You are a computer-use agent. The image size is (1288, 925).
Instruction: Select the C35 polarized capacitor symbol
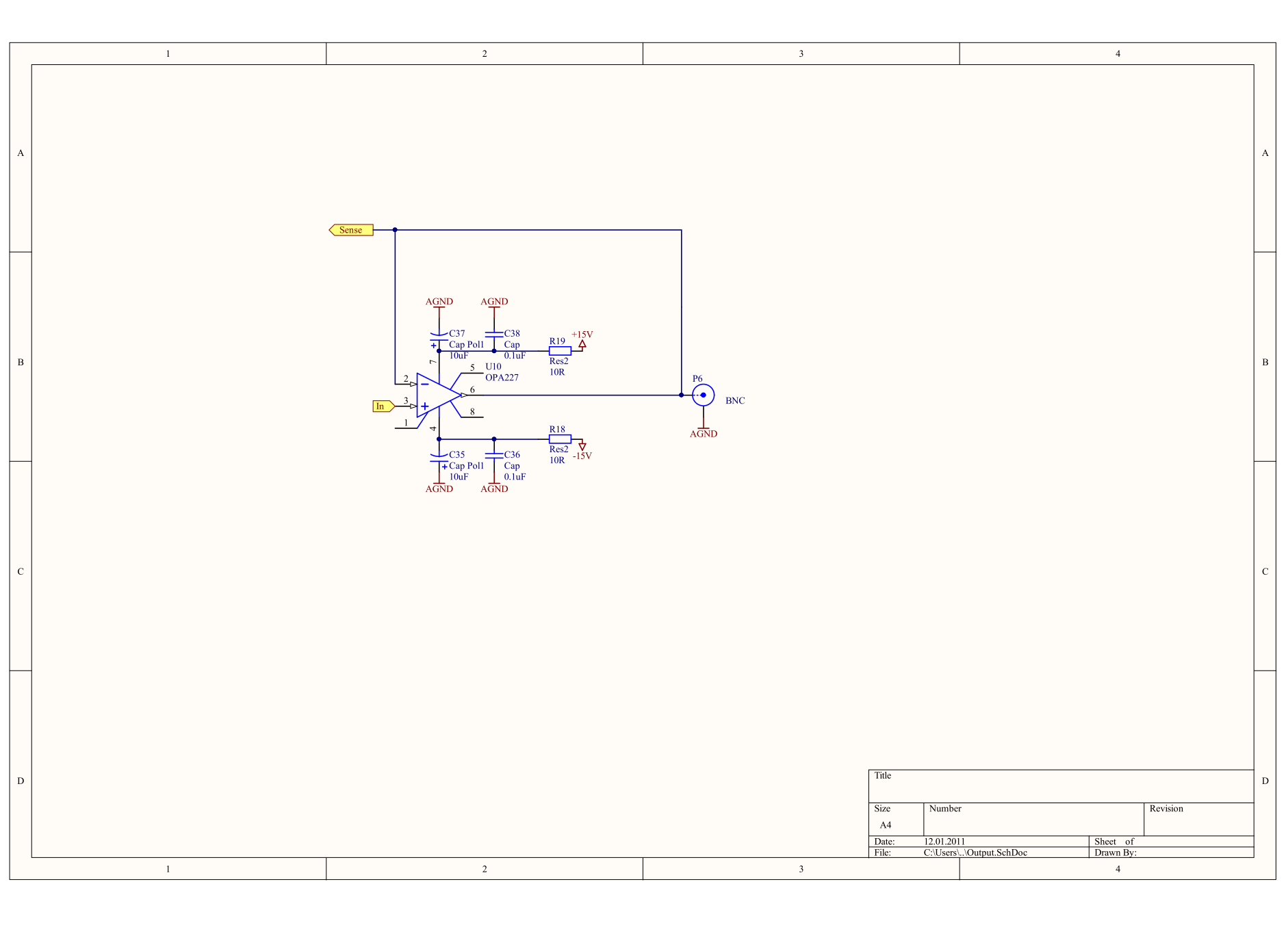click(439, 458)
